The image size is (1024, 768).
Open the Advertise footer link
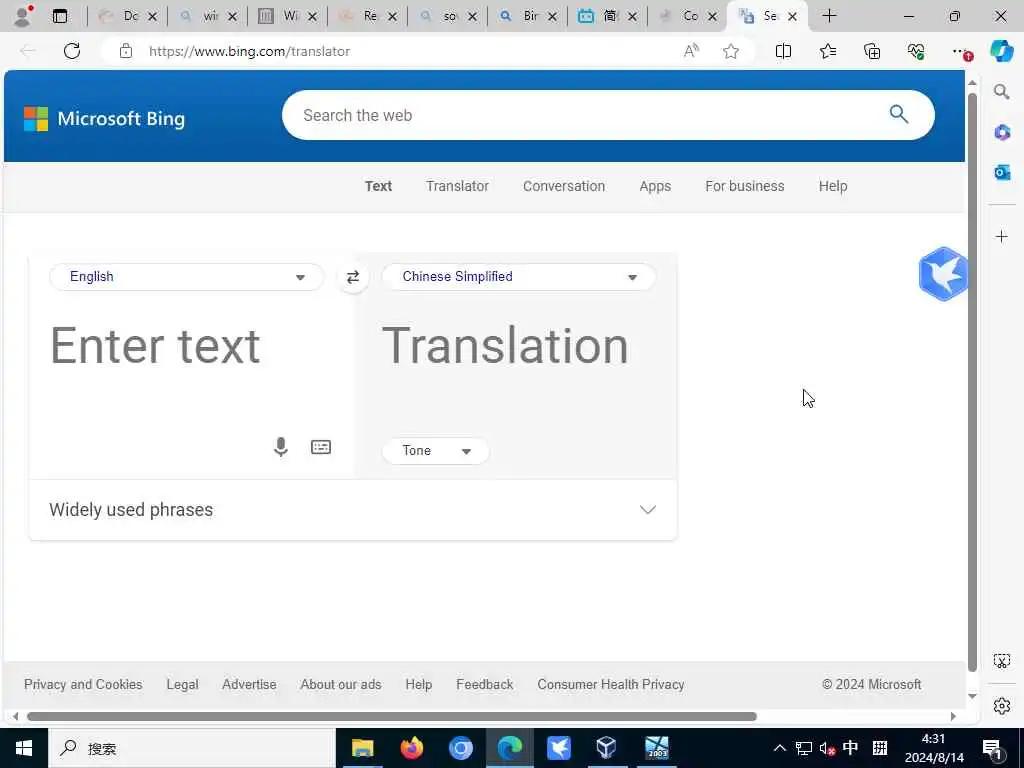(x=249, y=684)
